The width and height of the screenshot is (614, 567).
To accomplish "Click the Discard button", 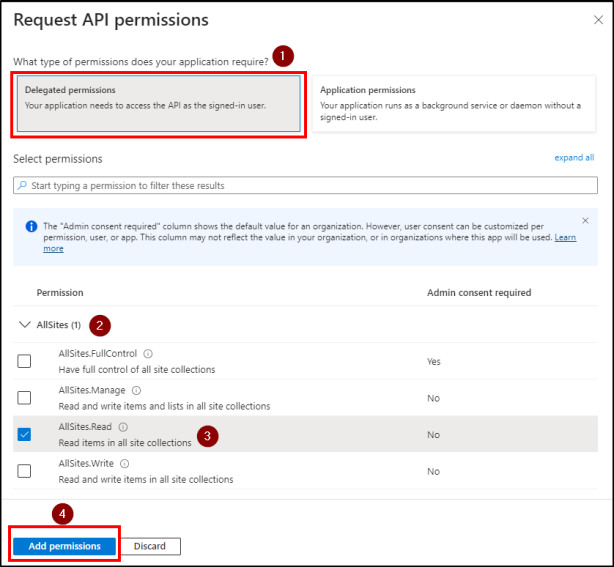I will click(x=150, y=546).
